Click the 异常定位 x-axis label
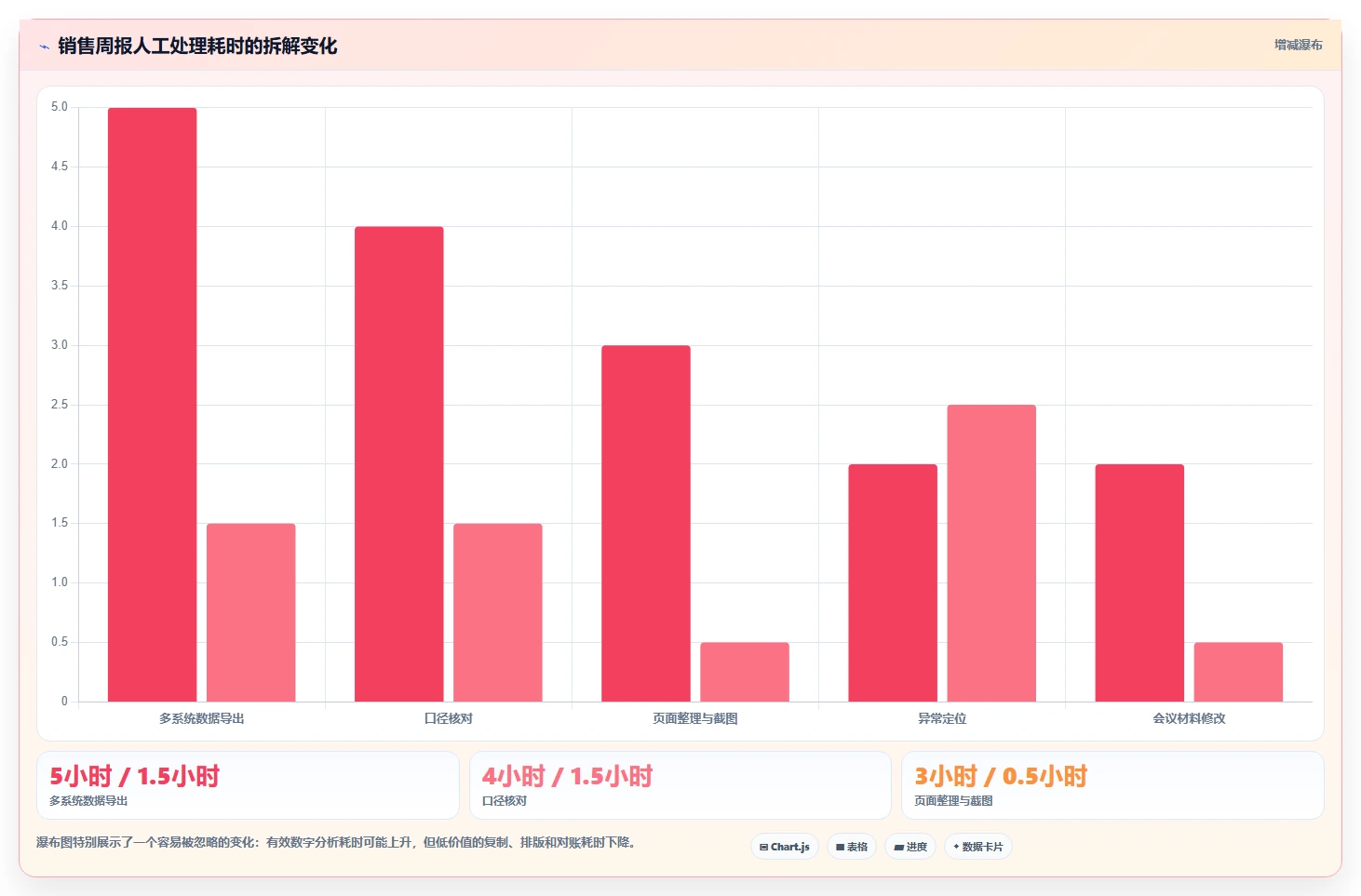This screenshot has height=896, width=1361. (942, 718)
